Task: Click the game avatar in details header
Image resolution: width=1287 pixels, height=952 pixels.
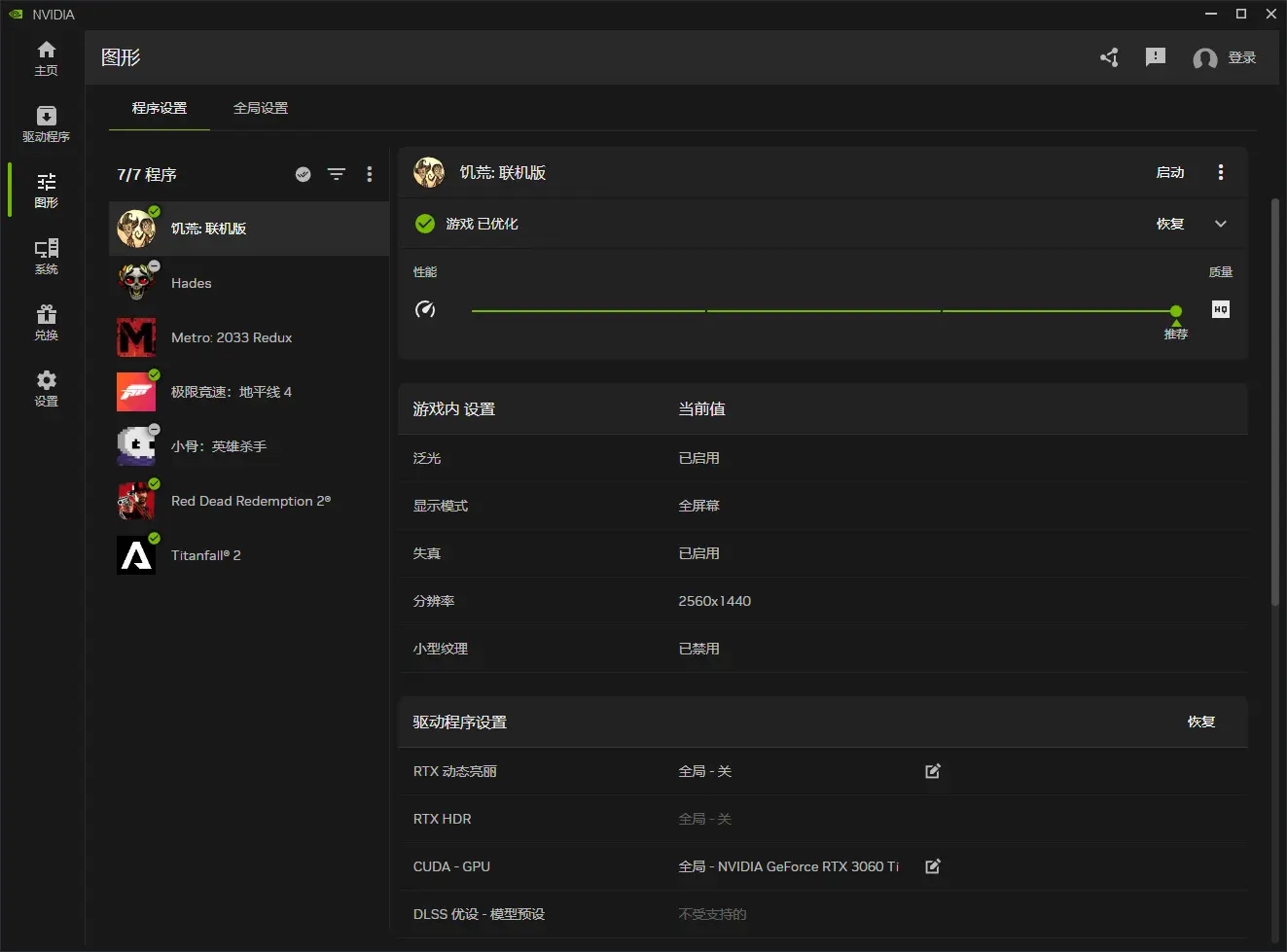Action: coord(429,172)
